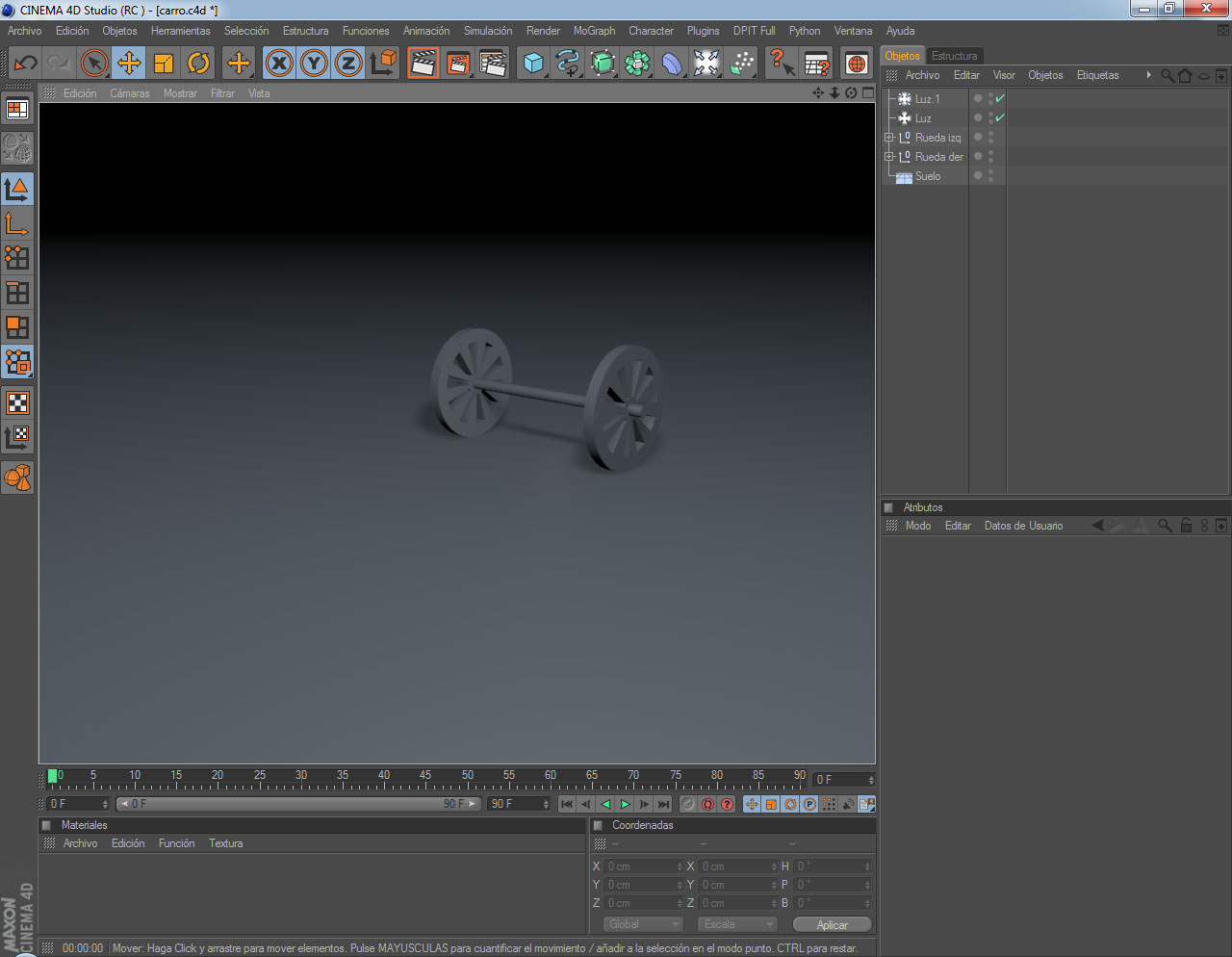Click the Undo arrow icon

(x=25, y=64)
